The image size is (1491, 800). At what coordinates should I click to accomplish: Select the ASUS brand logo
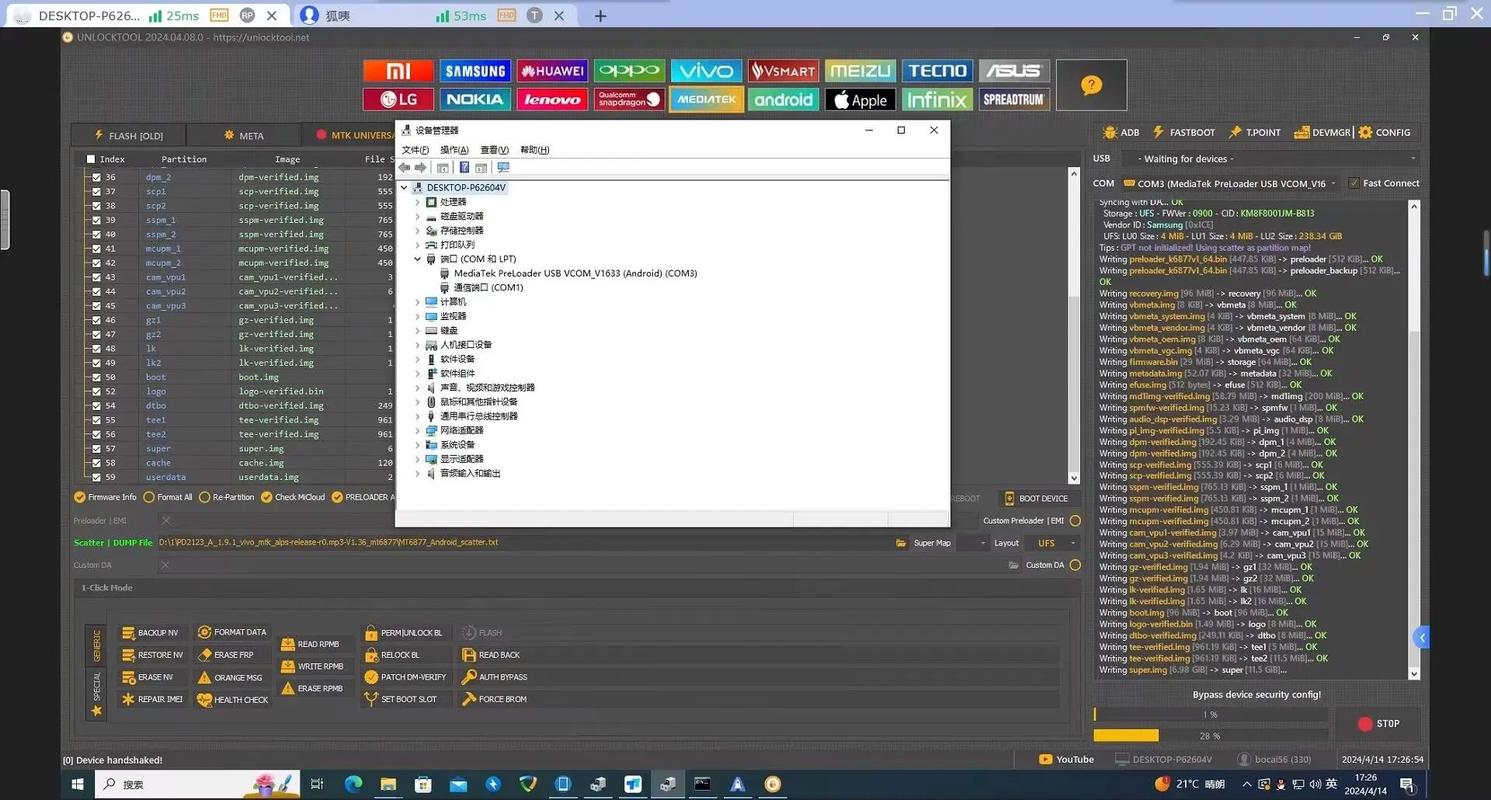tap(1014, 71)
